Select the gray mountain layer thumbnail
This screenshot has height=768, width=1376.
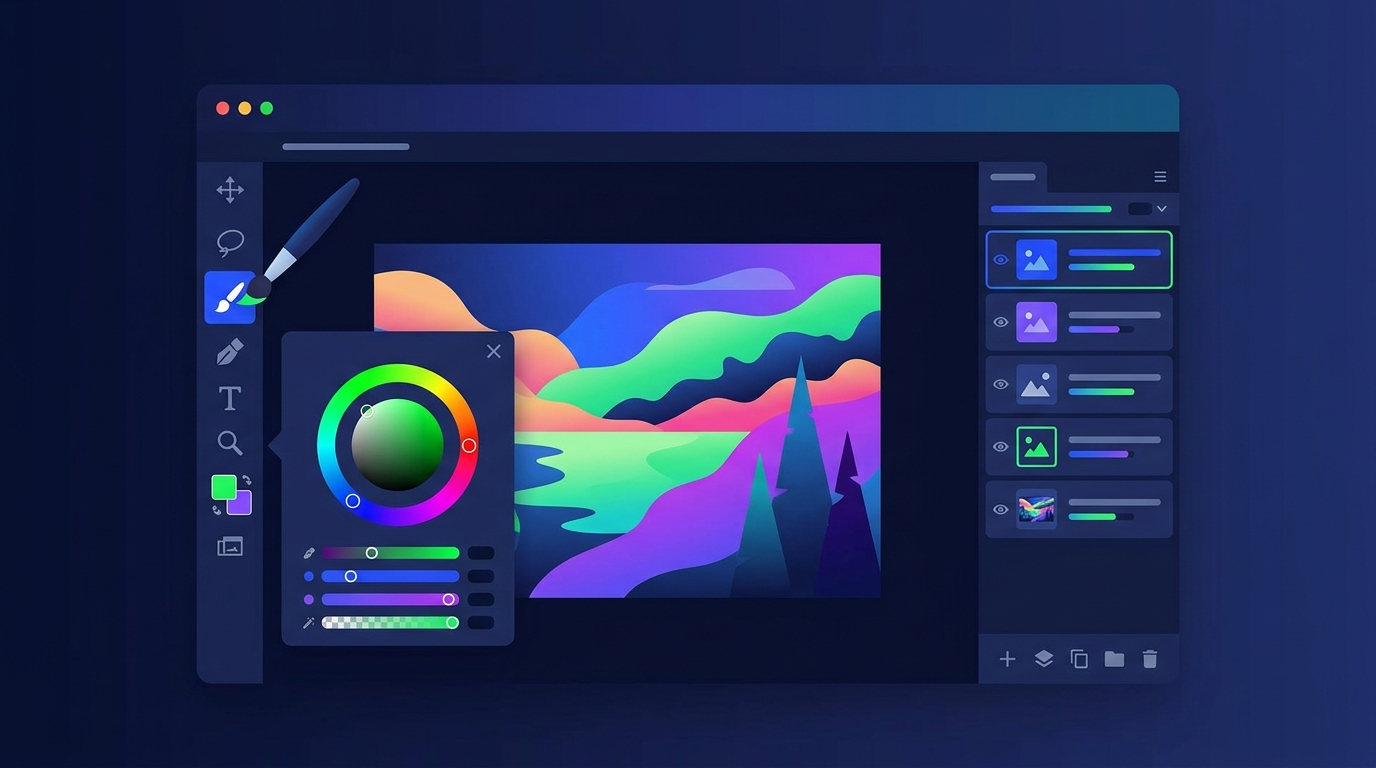point(1037,384)
